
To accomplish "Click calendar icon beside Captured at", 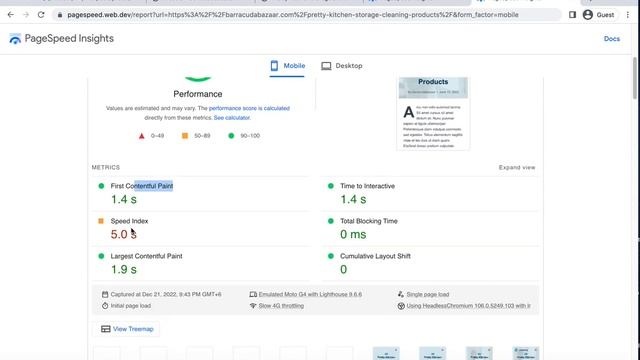I will click(105, 294).
